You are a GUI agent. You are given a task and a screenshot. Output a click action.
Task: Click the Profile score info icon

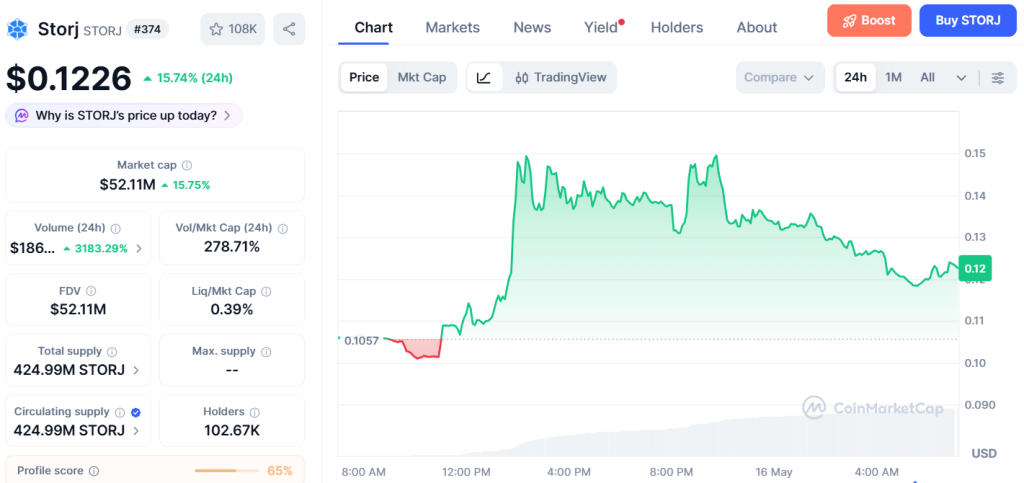click(94, 471)
